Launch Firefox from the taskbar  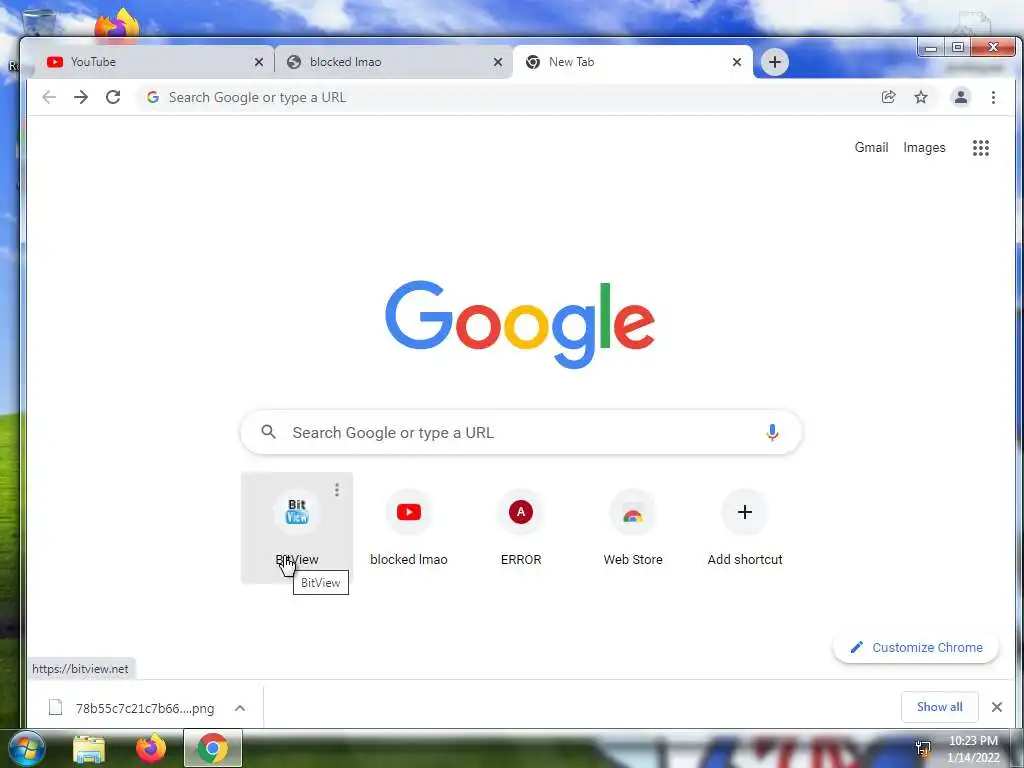coord(151,748)
